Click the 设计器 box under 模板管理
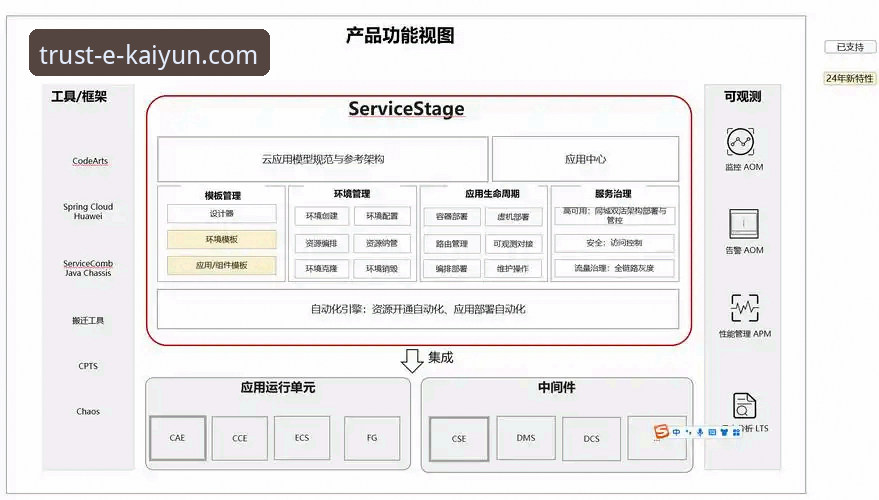Image resolution: width=879 pixels, height=500 pixels. pyautogui.click(x=221, y=214)
